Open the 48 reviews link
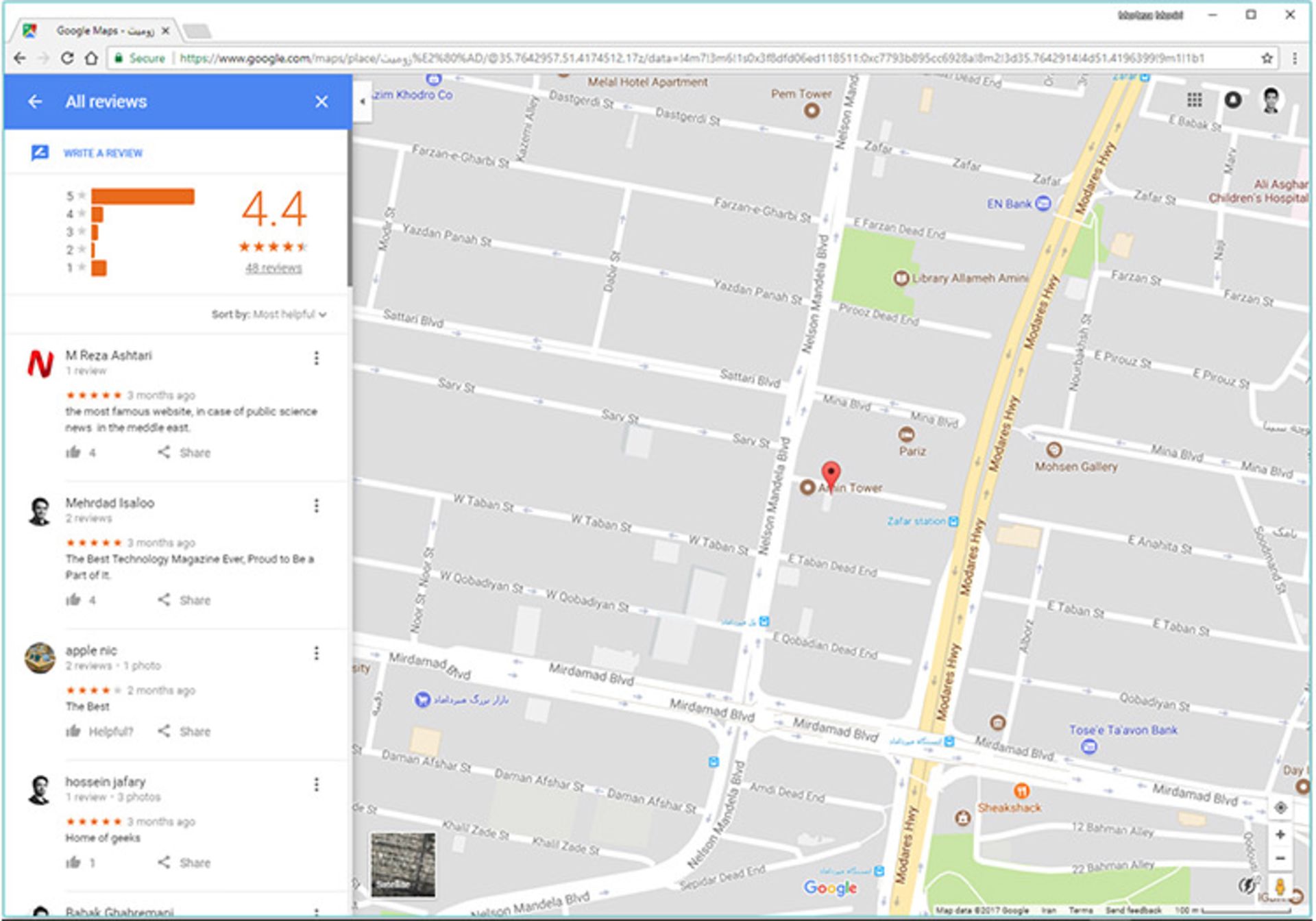The height and width of the screenshot is (921, 1316). (273, 268)
